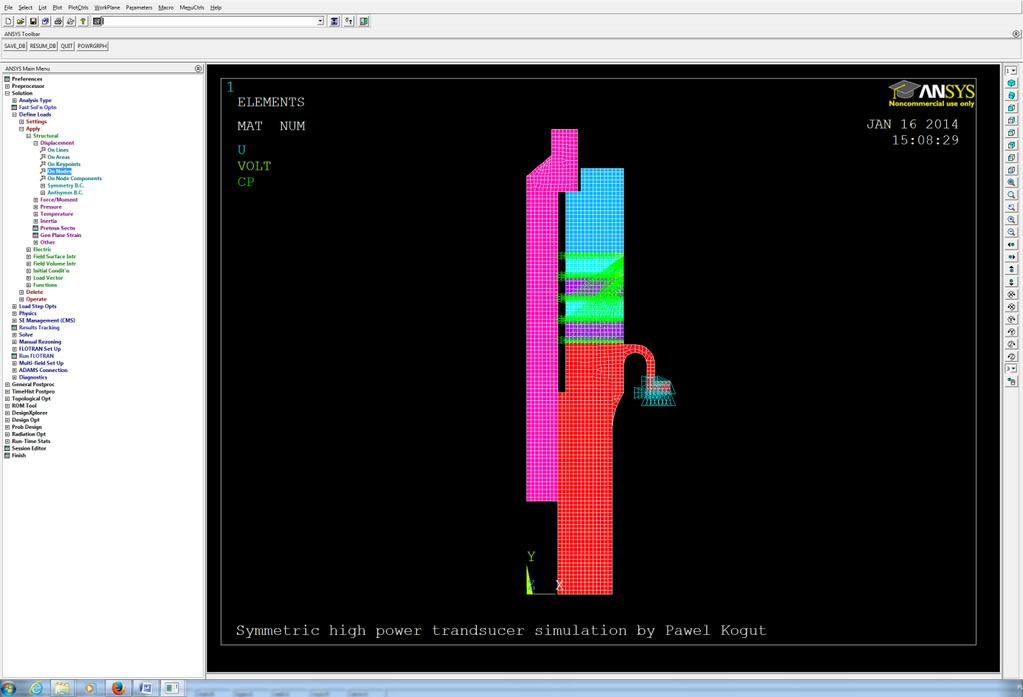Collapse the Solution tree node
This screenshot has height=697, width=1023.
point(7,93)
